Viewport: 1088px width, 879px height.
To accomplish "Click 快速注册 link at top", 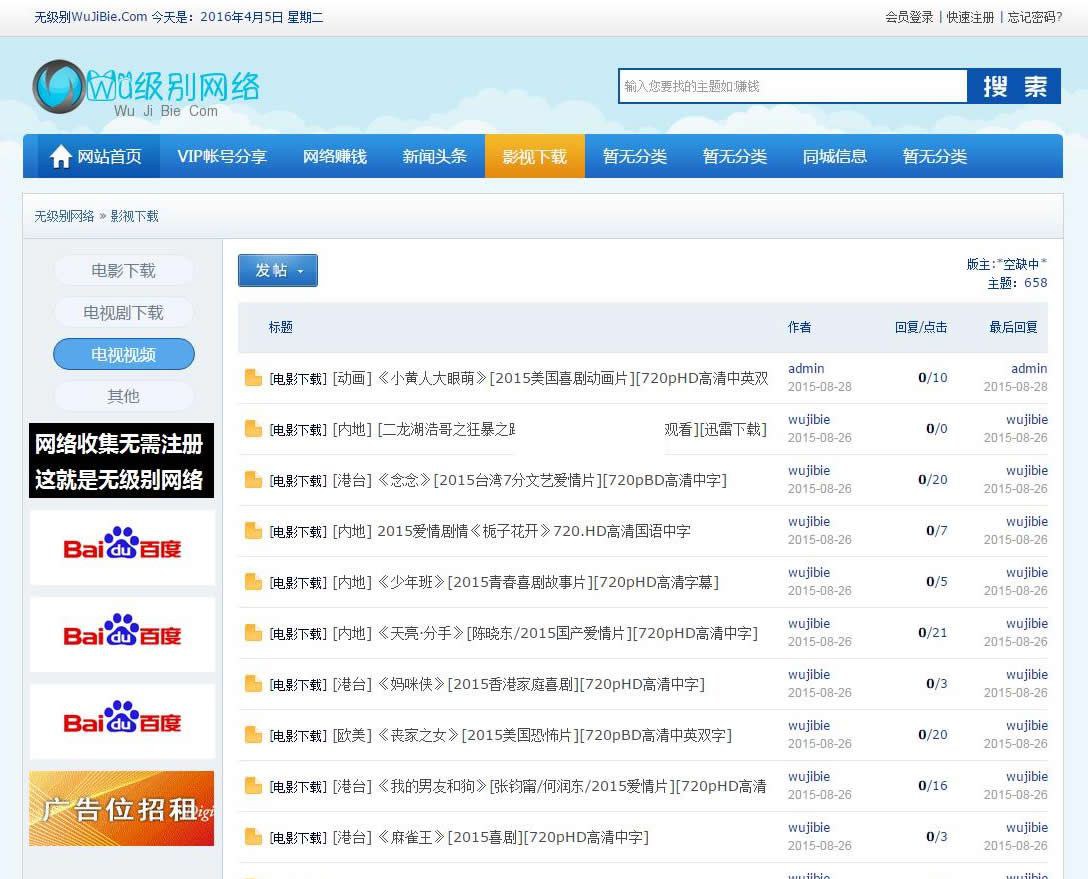I will (x=970, y=17).
